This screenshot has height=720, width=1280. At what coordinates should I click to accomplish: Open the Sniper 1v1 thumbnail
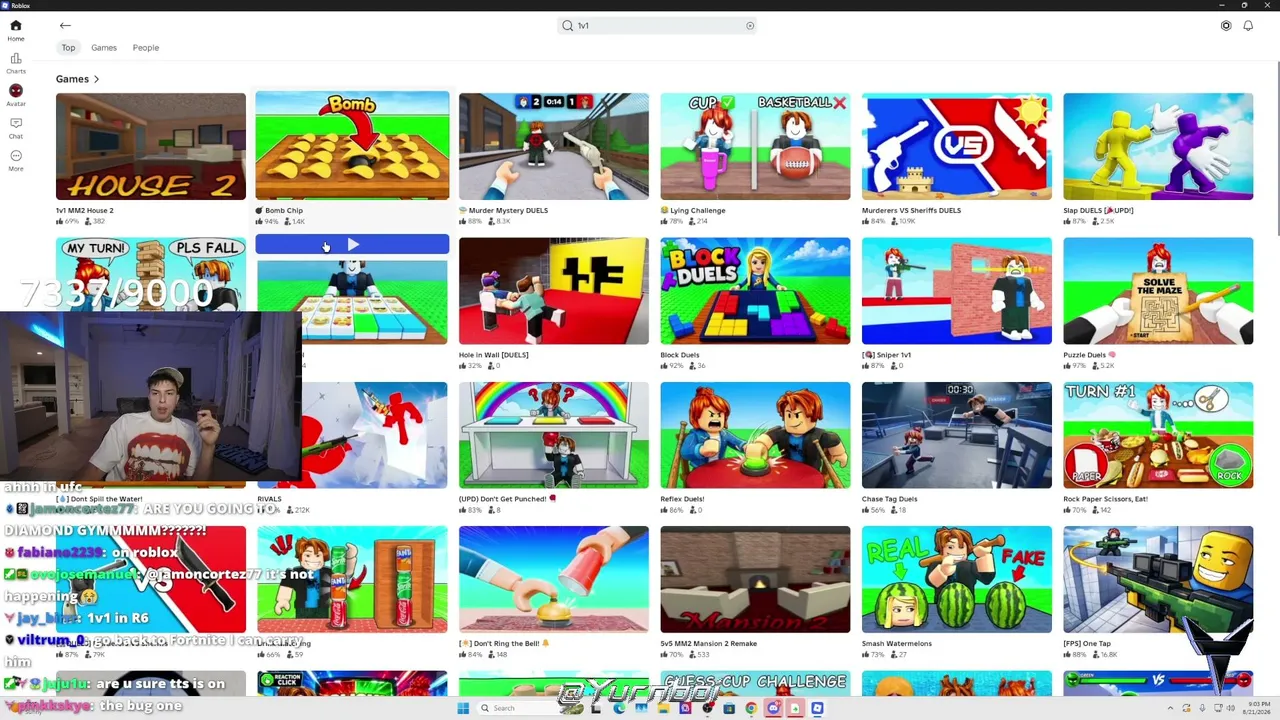(957, 291)
